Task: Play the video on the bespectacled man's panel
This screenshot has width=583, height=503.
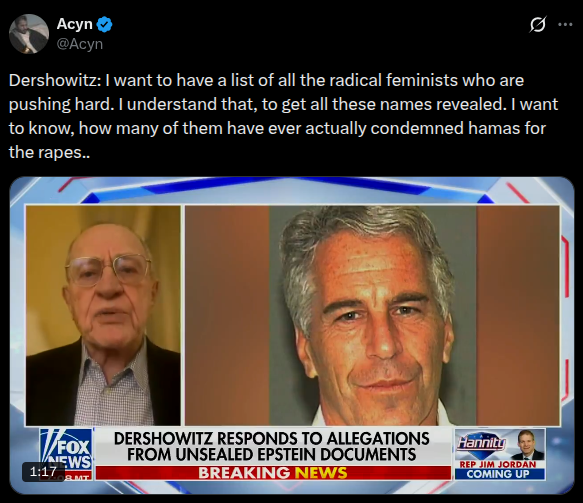Action: point(103,315)
